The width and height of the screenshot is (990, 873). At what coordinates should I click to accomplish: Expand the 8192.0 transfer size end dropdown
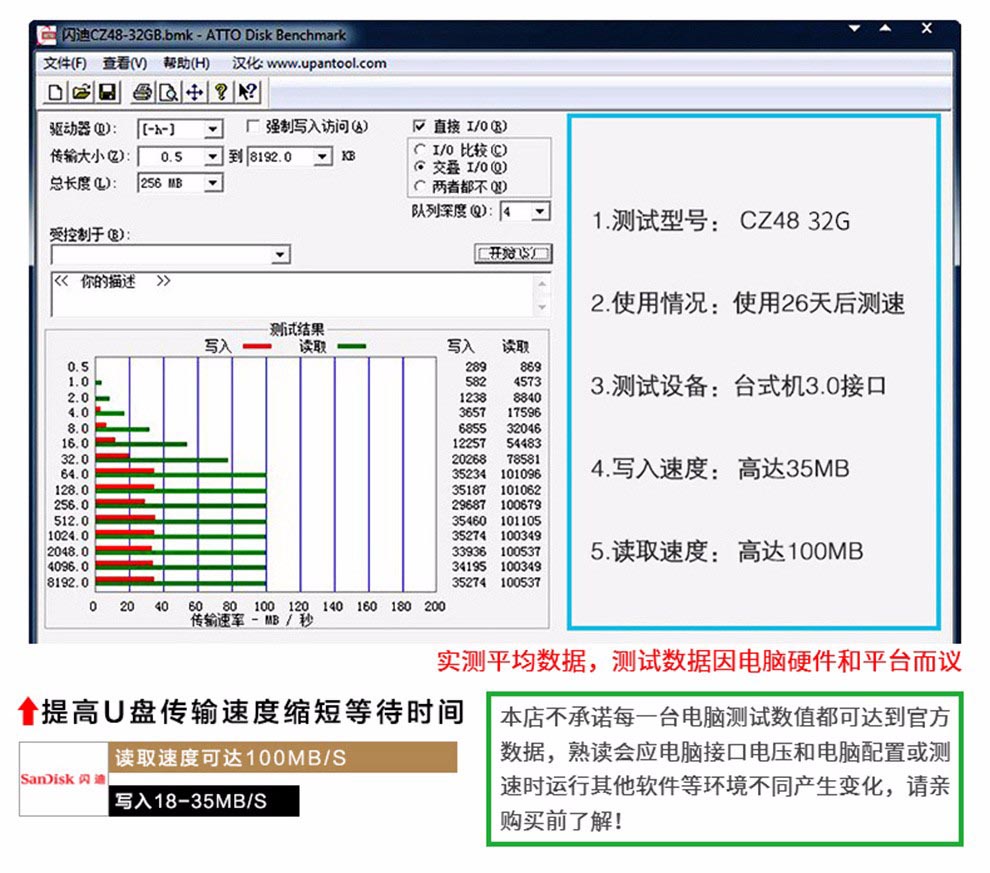[x=323, y=157]
